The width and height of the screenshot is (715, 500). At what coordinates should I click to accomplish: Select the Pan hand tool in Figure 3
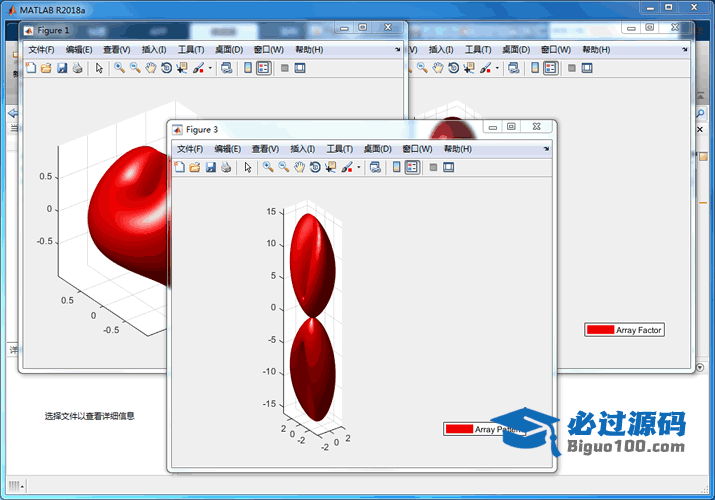pyautogui.click(x=299, y=168)
